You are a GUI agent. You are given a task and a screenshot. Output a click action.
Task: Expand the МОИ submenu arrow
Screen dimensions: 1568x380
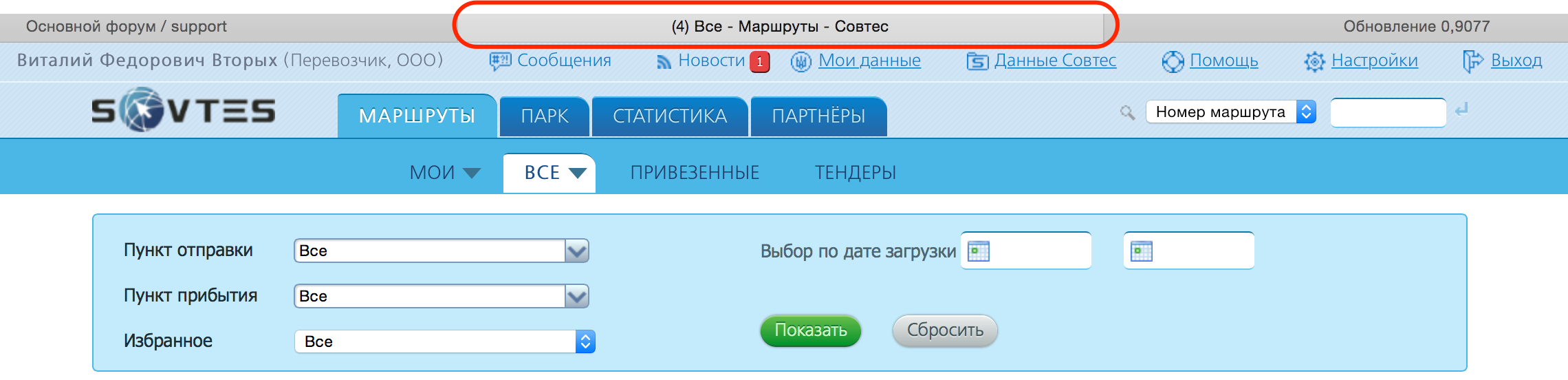point(472,173)
